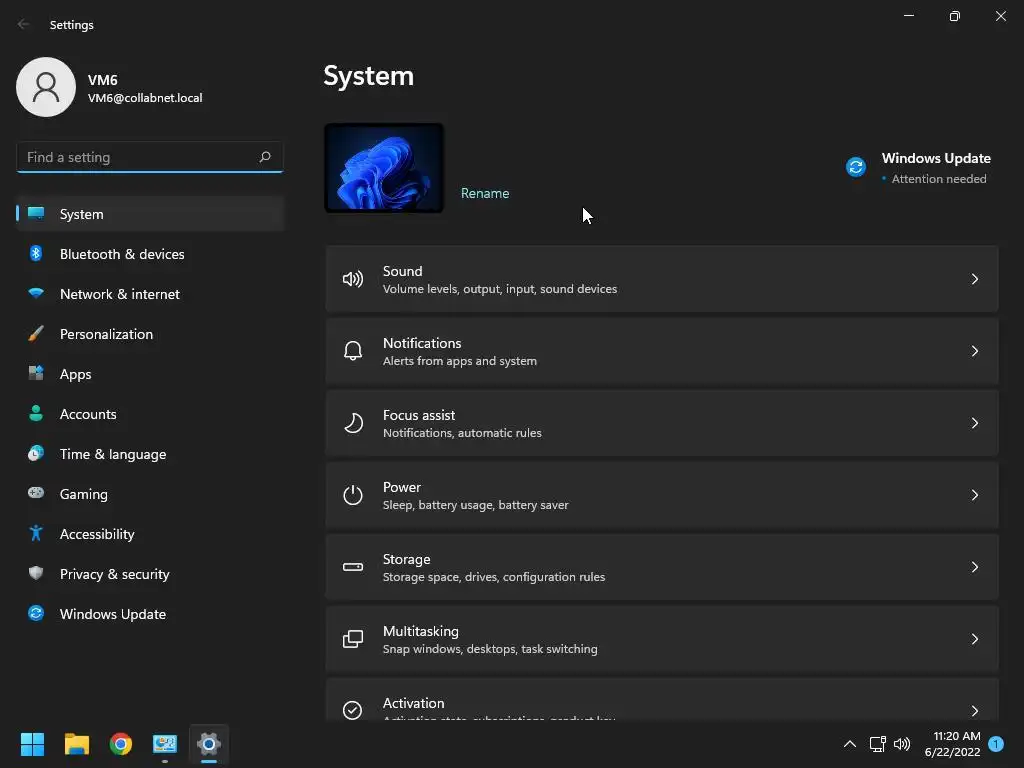Open the Sound settings speaker icon

353,280
